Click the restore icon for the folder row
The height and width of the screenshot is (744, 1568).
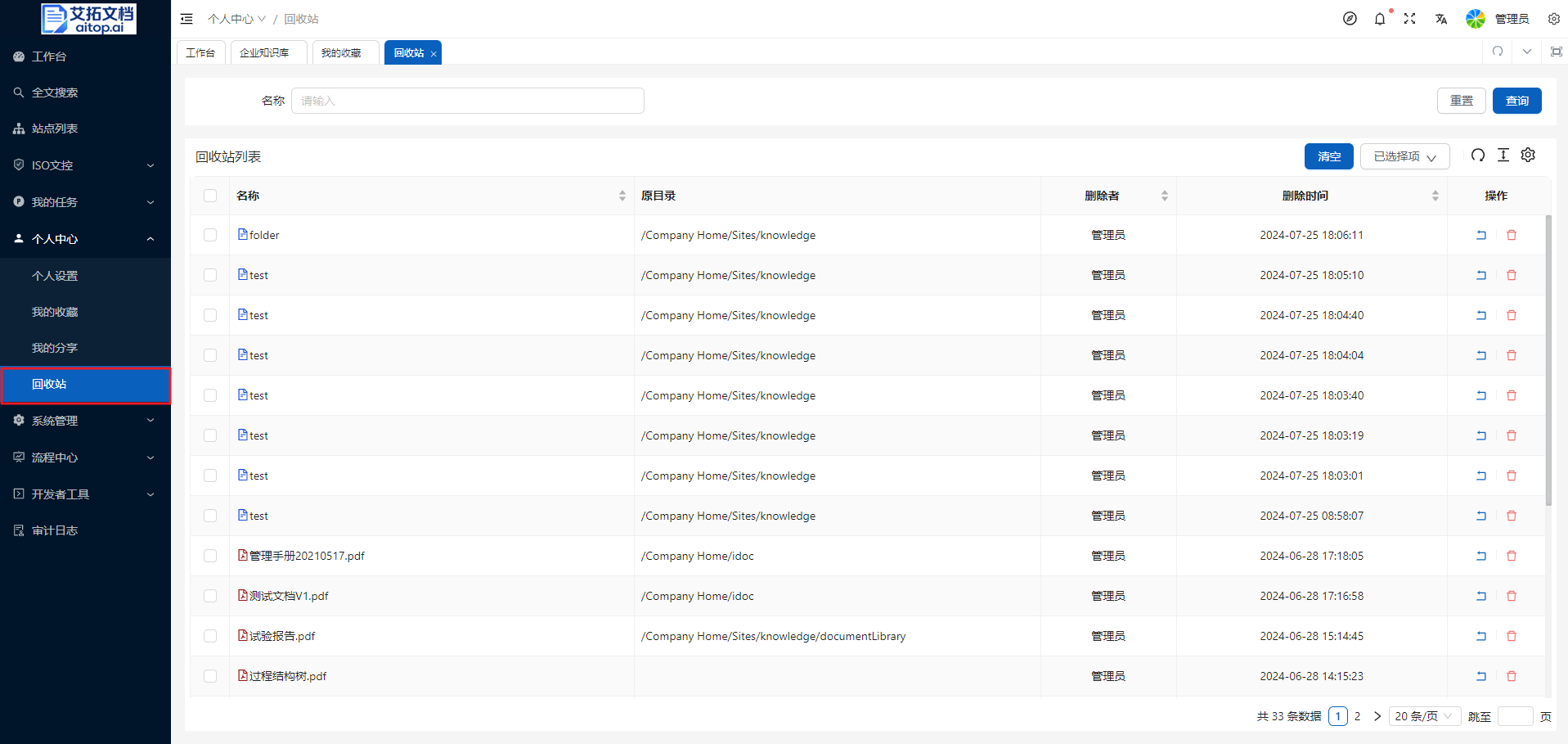[x=1480, y=235]
